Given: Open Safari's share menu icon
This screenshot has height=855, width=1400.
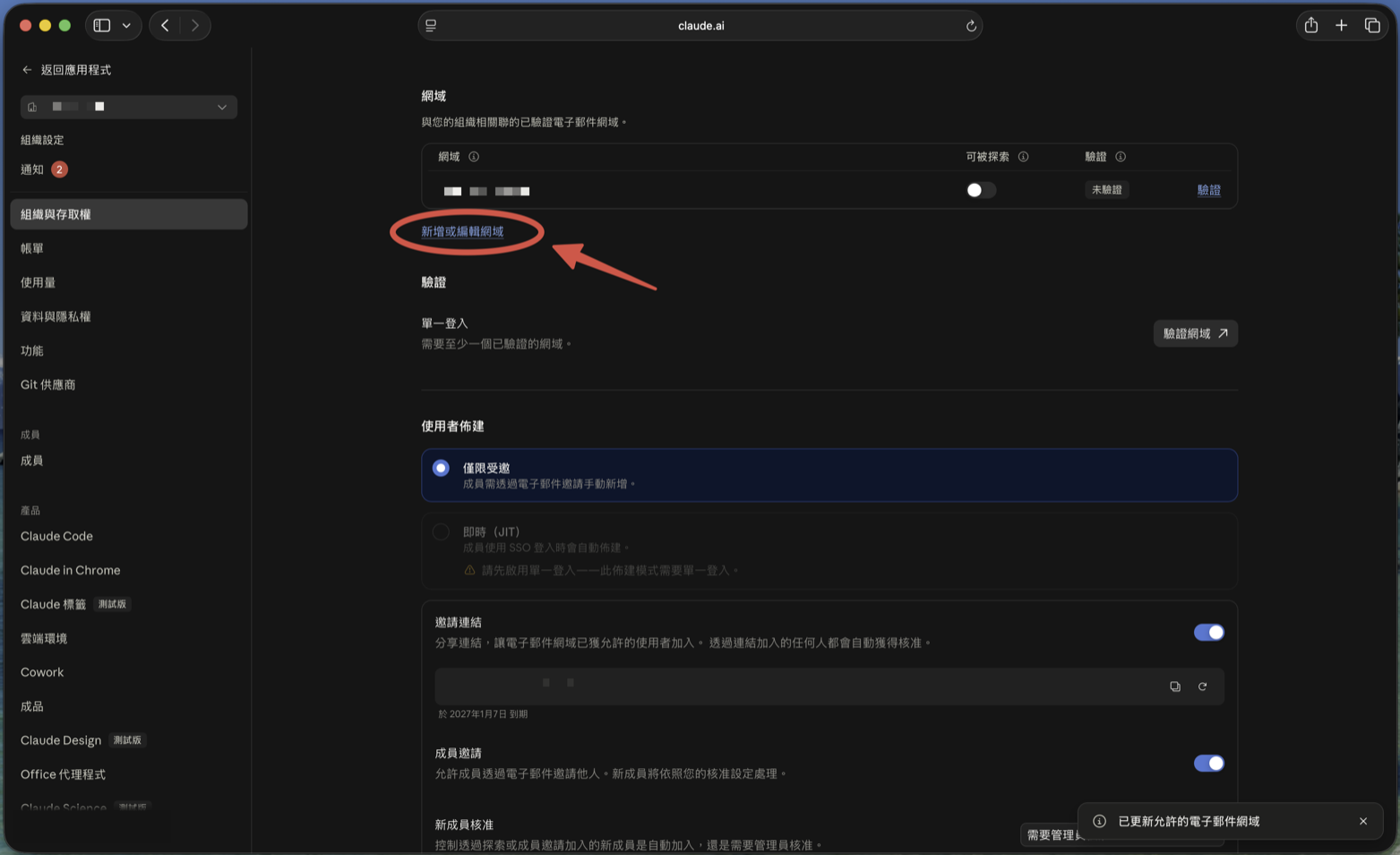Looking at the screenshot, I should [1311, 25].
